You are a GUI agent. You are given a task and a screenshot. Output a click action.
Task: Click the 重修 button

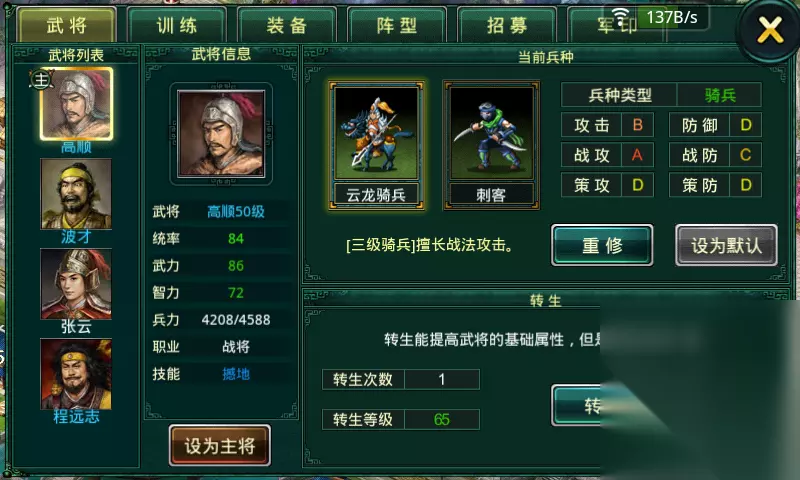point(602,245)
